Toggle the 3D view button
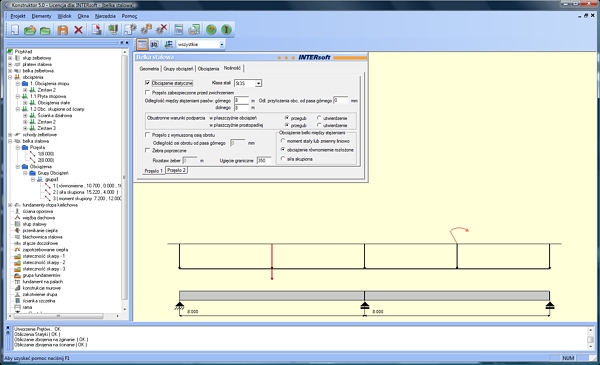The image size is (600, 365). pyautogui.click(x=154, y=44)
